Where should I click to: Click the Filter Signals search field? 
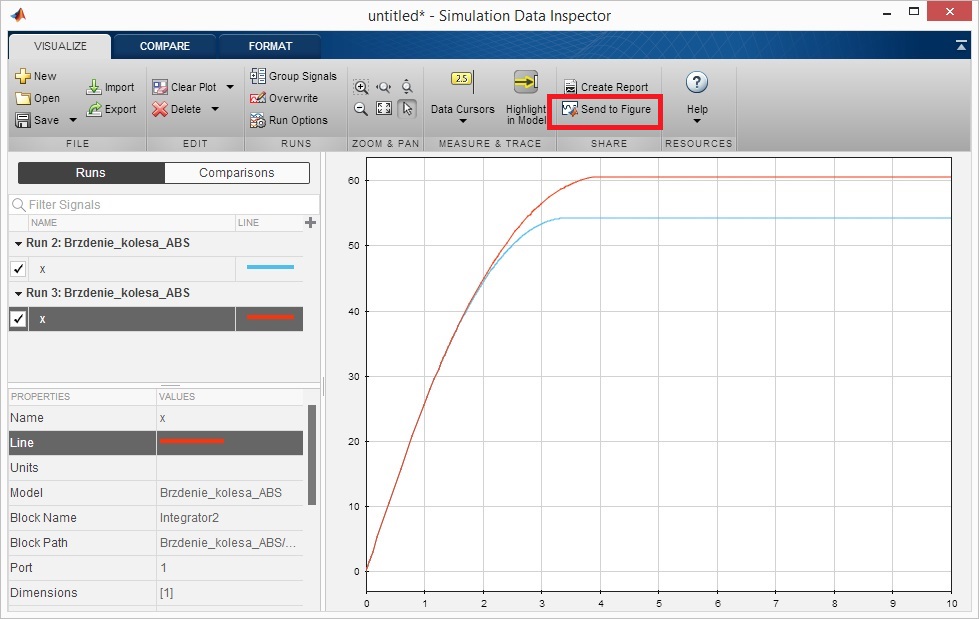[x=164, y=204]
